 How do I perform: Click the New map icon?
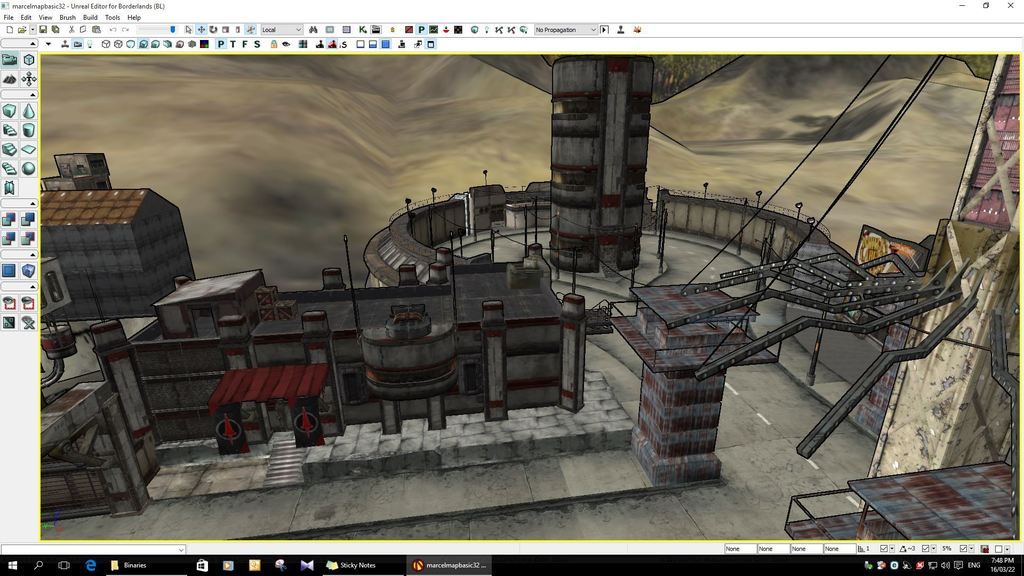[9, 29]
